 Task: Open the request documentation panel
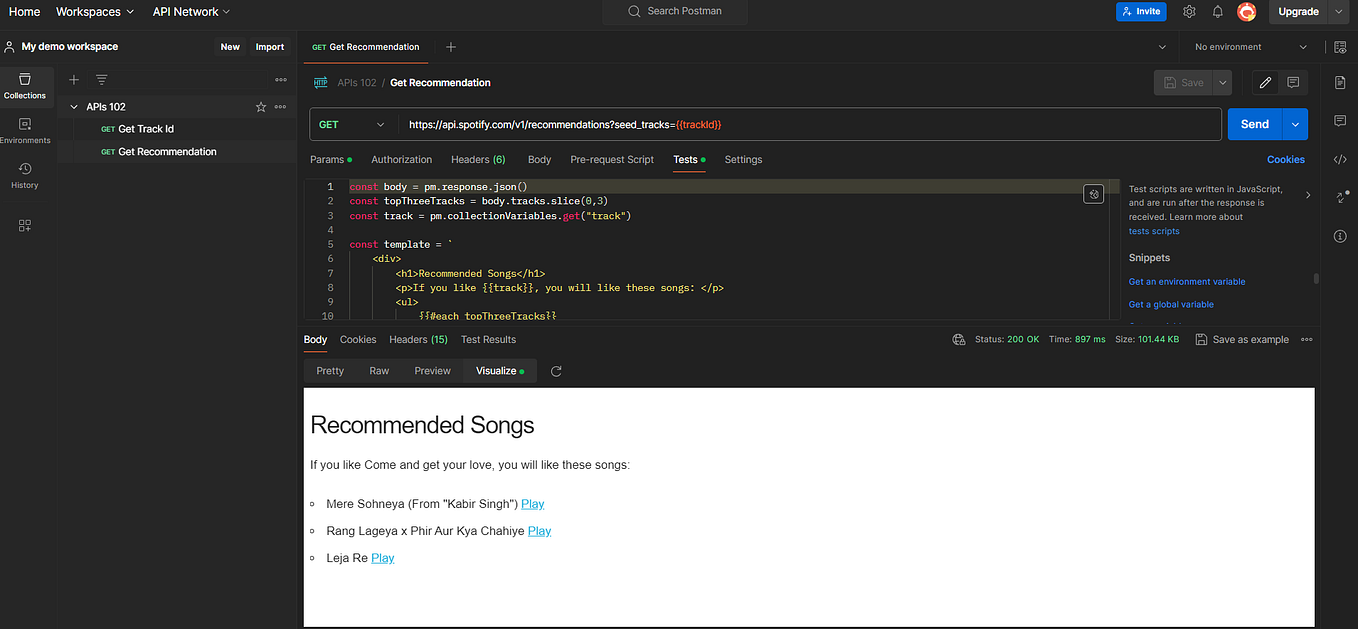coord(1340,83)
